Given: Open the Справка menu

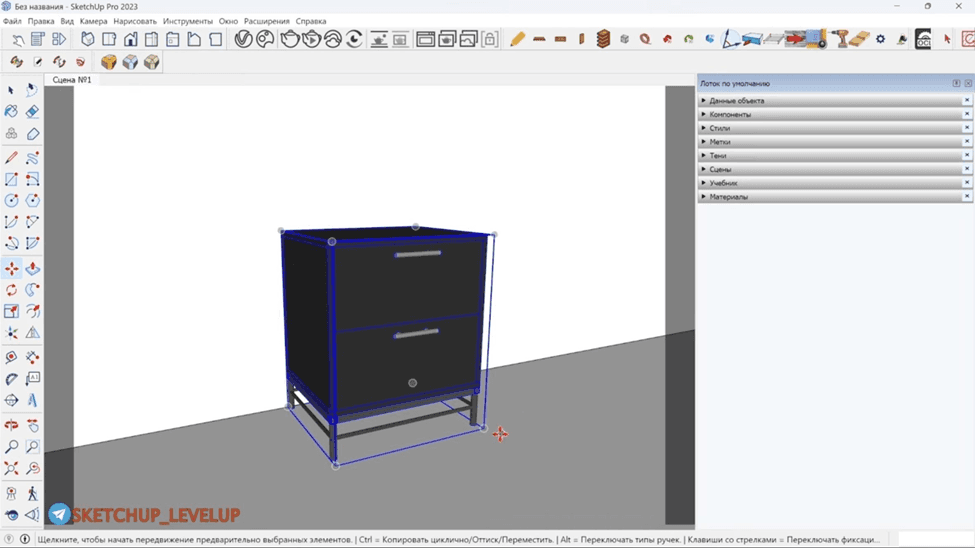Looking at the screenshot, I should [x=311, y=21].
